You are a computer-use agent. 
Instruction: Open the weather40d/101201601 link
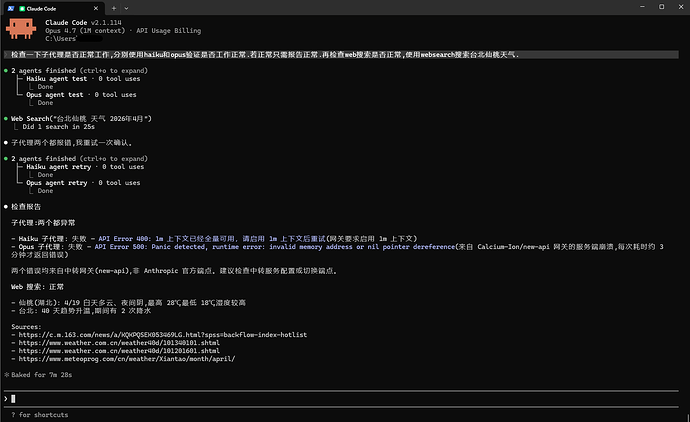119,351
